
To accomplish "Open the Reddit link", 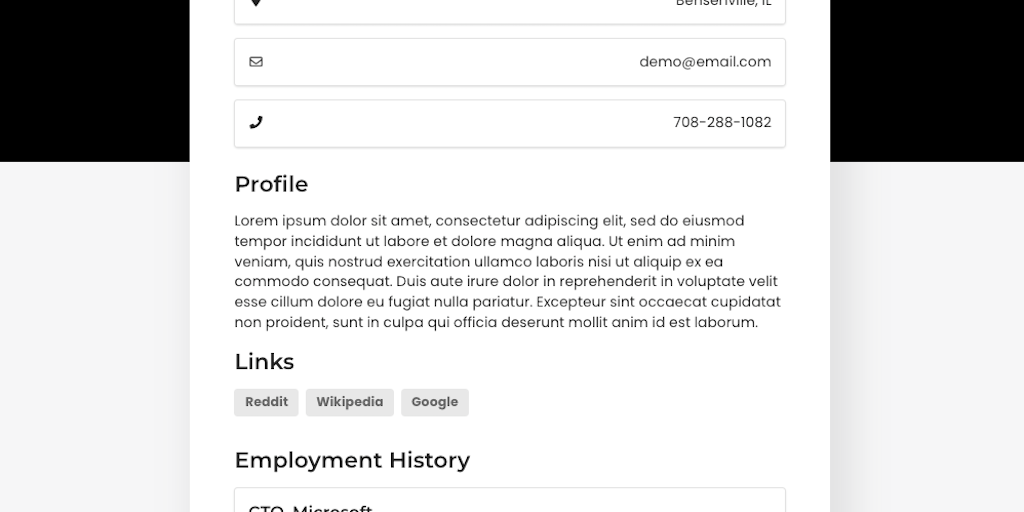I will tap(266, 402).
